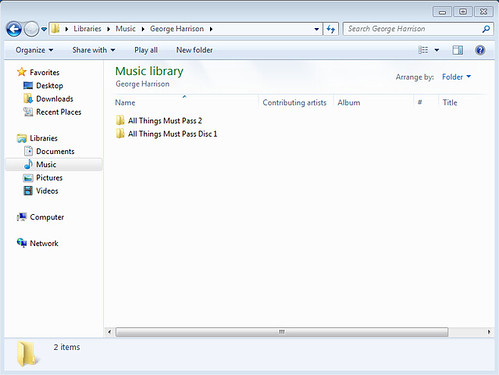This screenshot has height=375, width=499.
Task: Click folder icon of All Things Must Pass Disc 1
Action: click(x=120, y=134)
